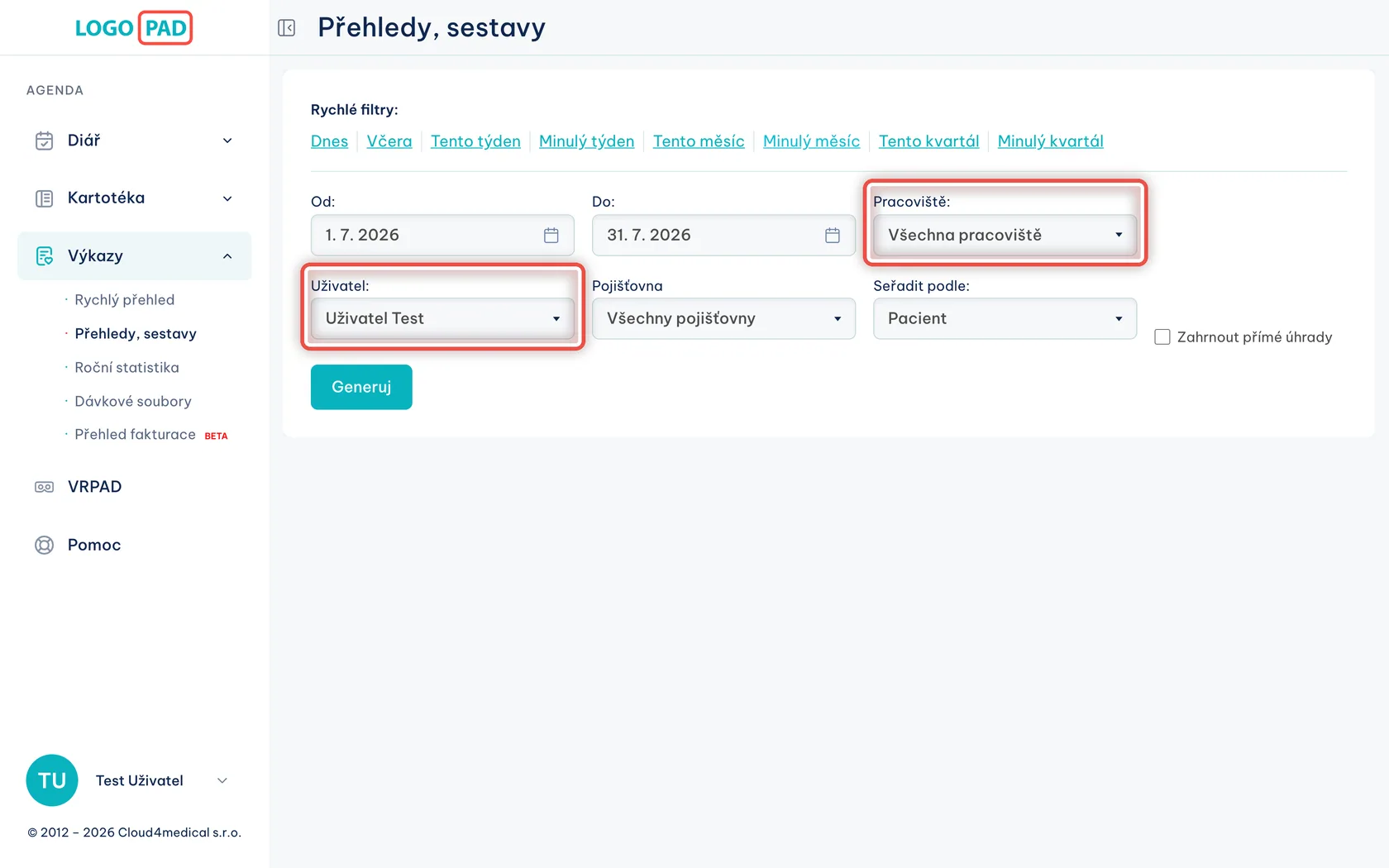Open the Pracoviště dropdown
The height and width of the screenshot is (868, 1389).
1005,236
